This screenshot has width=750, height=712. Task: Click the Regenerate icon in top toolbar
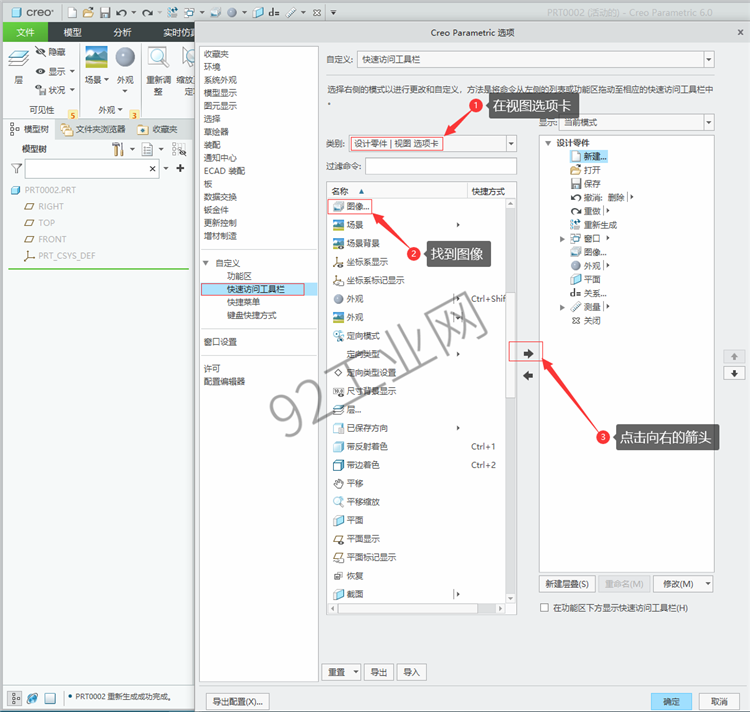click(x=172, y=12)
